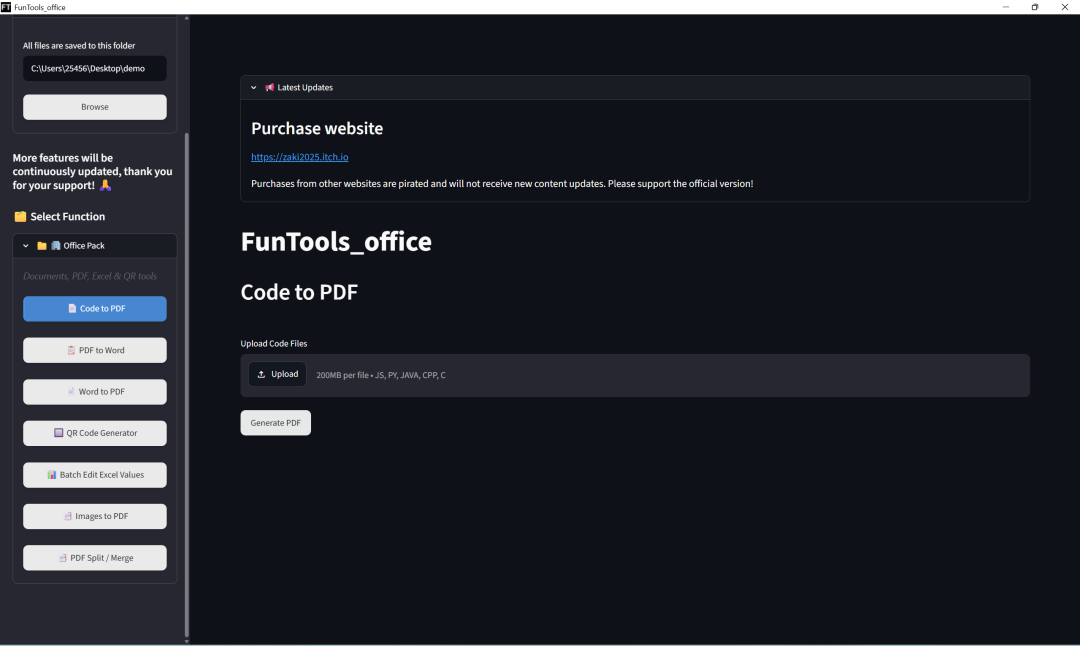Click the Upload Code Files label
The image size is (1080, 646).
click(x=273, y=344)
